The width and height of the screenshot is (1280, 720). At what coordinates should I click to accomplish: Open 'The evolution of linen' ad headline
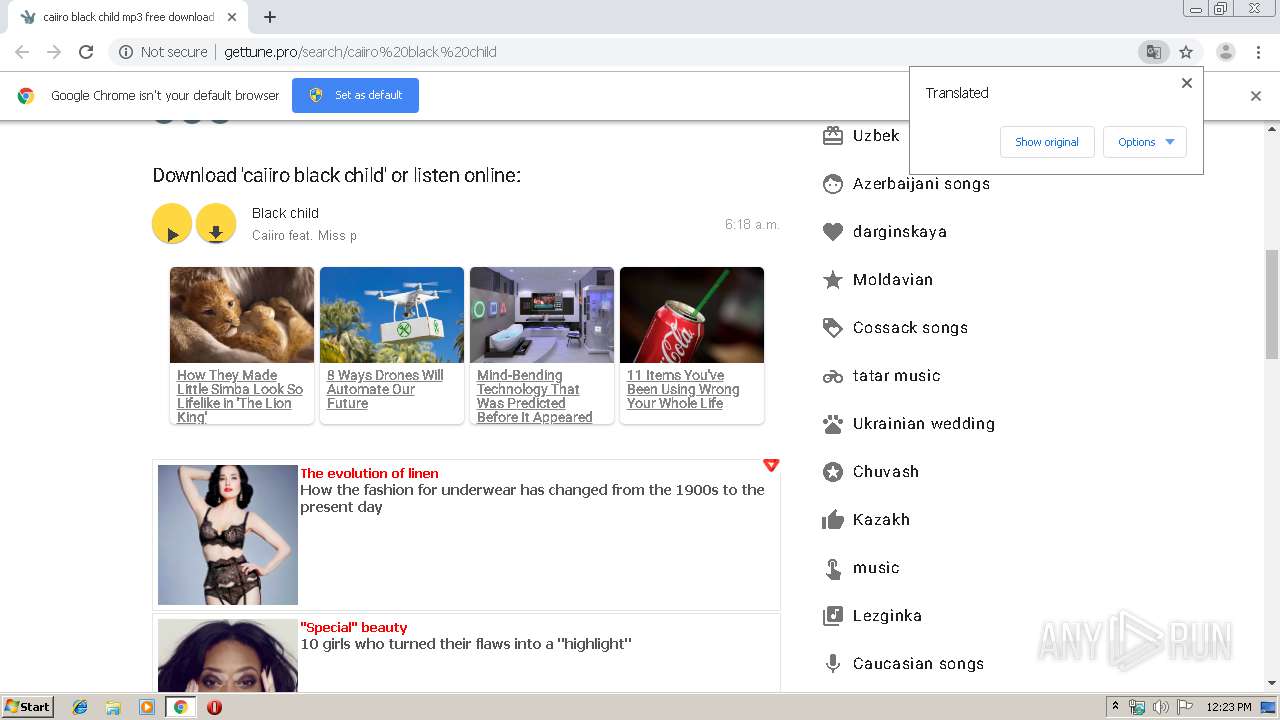coord(369,474)
